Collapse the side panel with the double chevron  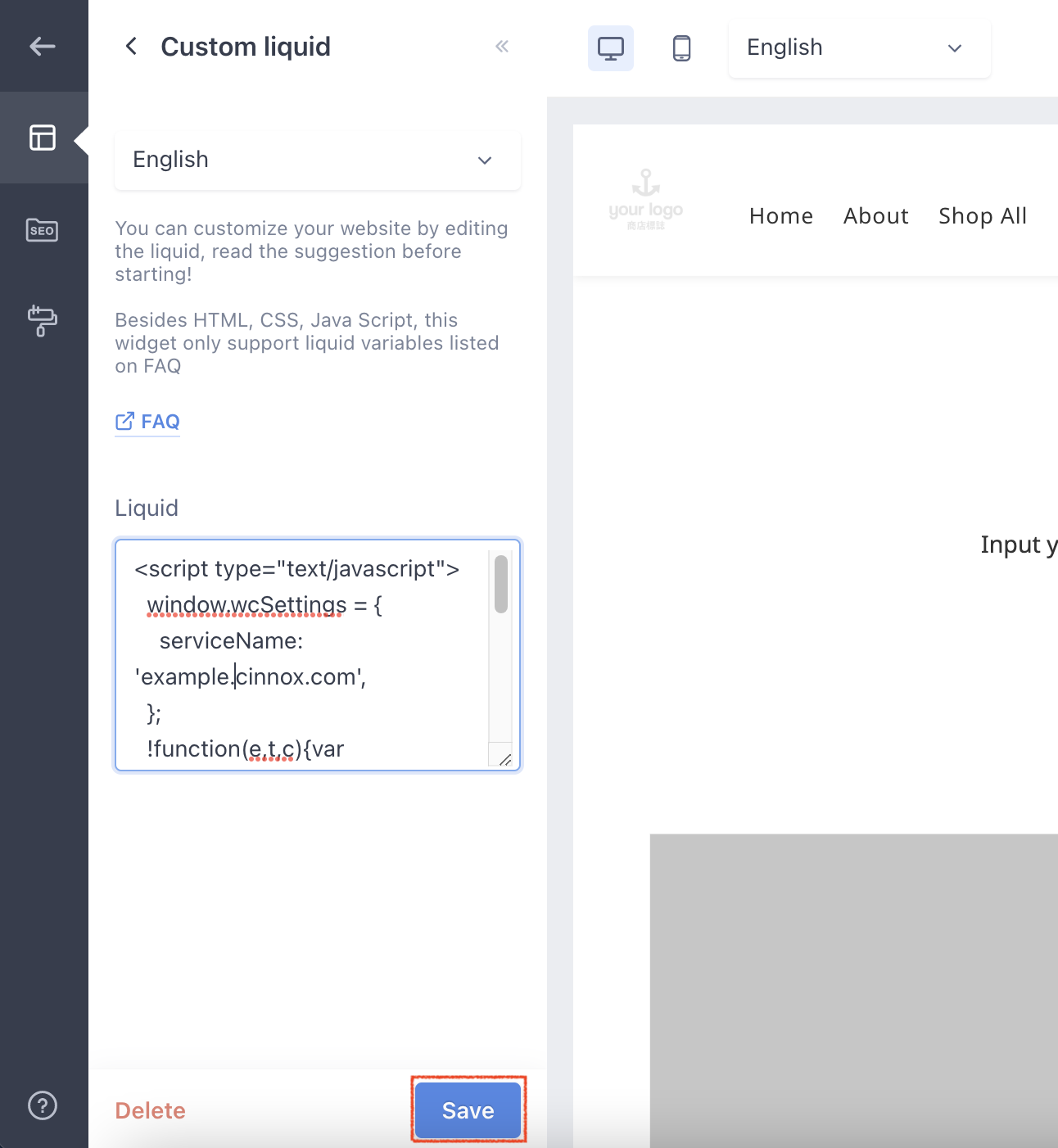(502, 47)
